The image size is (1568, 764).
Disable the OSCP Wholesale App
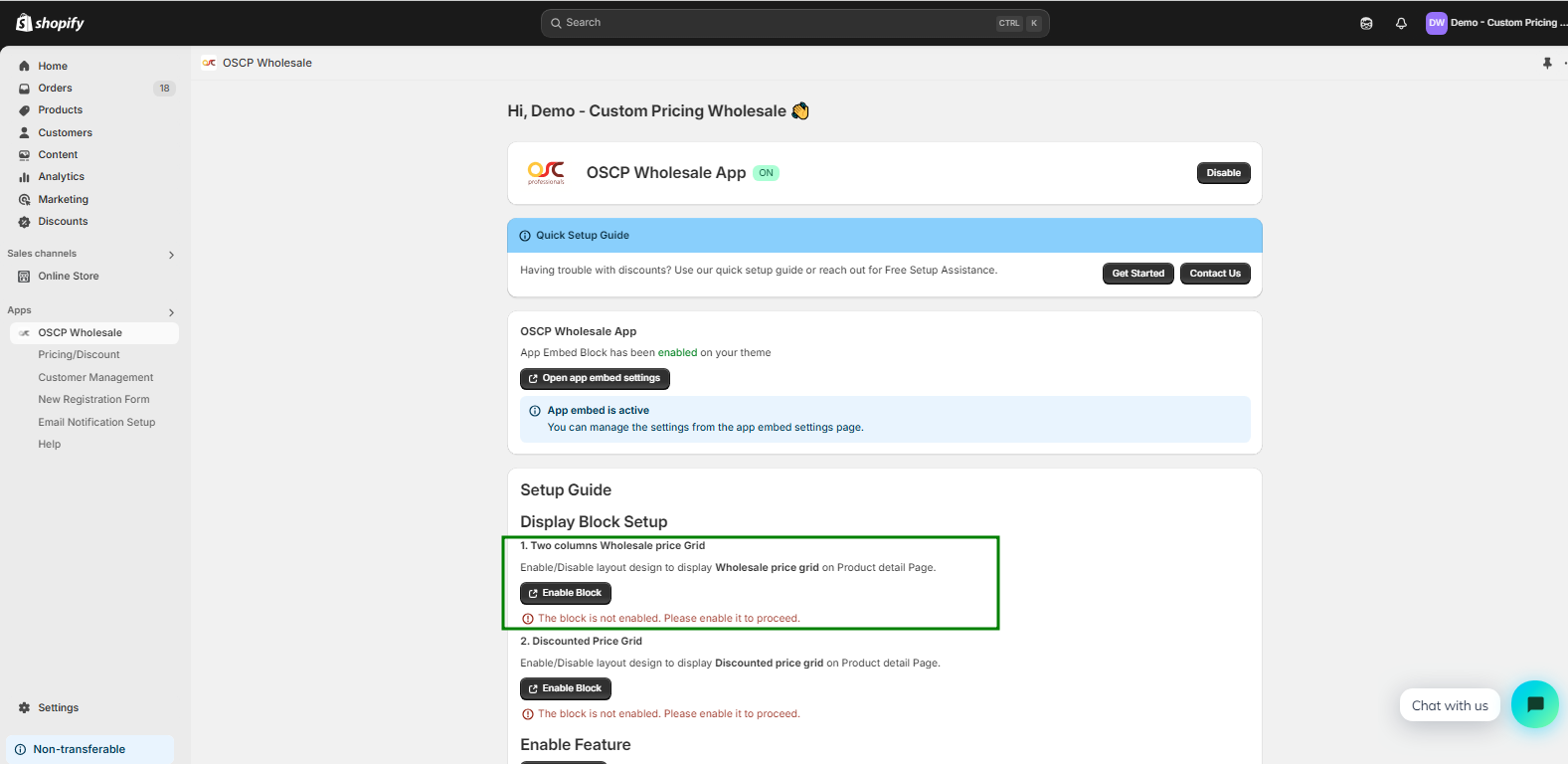pyautogui.click(x=1223, y=173)
